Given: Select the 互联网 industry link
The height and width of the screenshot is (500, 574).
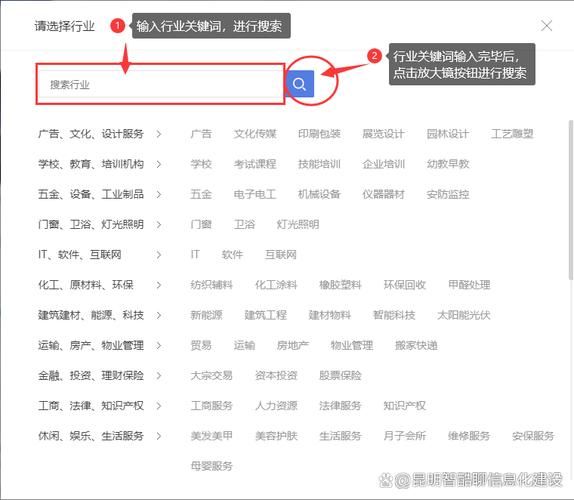Looking at the screenshot, I should (x=280, y=255).
